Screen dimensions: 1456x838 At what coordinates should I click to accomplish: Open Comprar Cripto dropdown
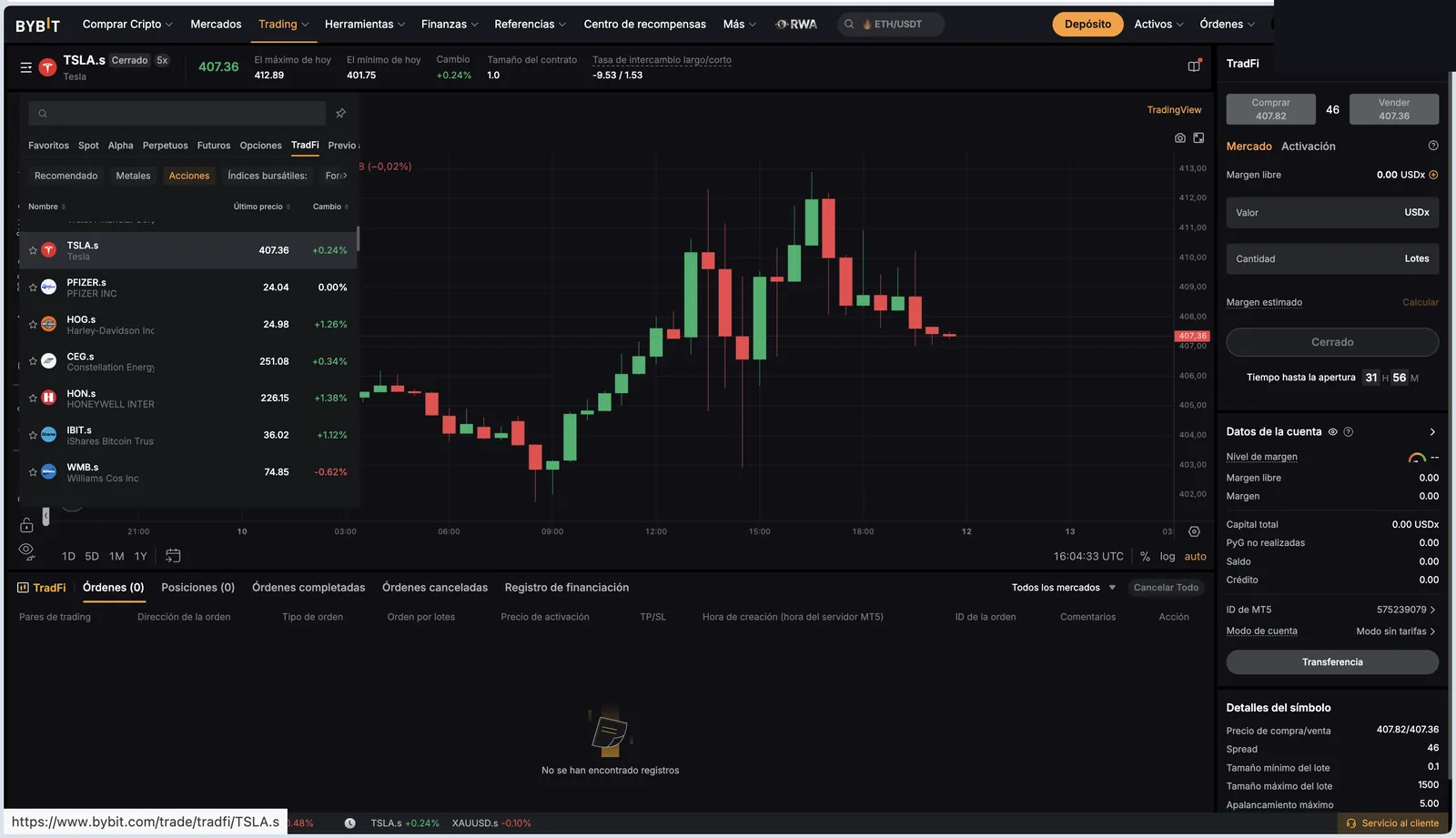[x=127, y=25]
